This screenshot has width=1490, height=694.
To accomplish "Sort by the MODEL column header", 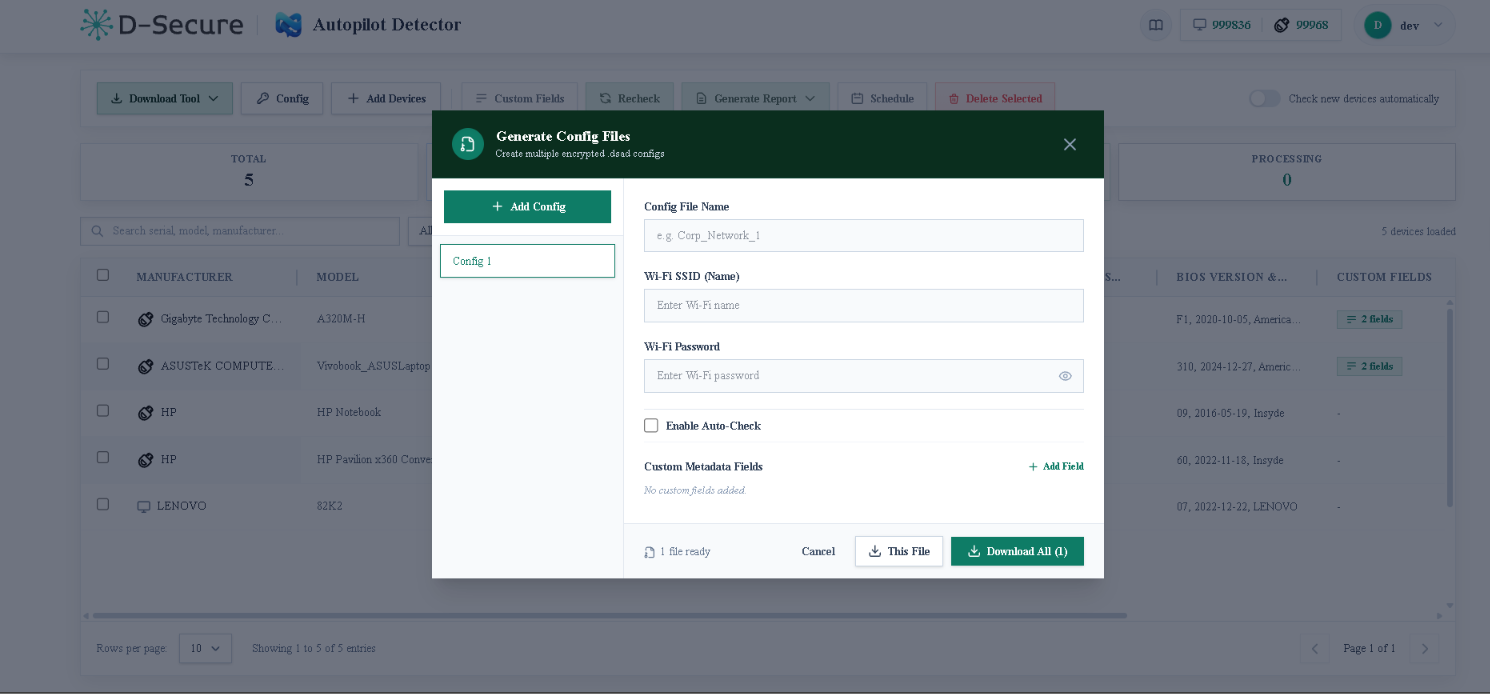I will 338,277.
